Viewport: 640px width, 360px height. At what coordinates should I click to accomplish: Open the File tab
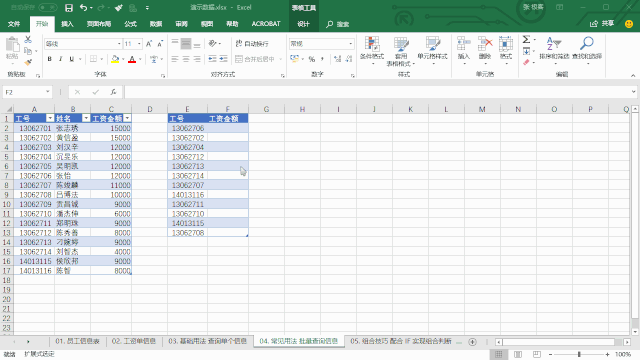(14, 24)
